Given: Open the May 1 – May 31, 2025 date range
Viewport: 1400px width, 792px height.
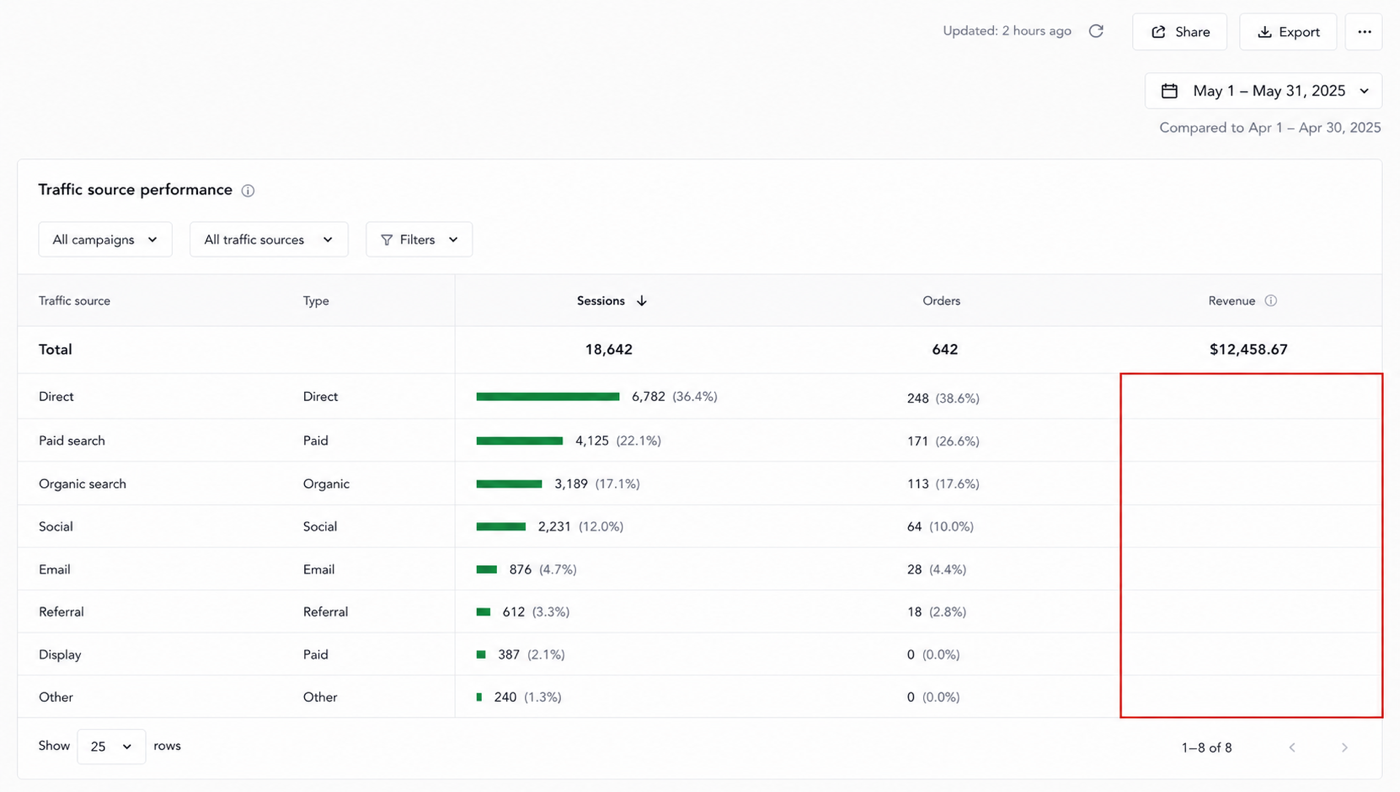Looking at the screenshot, I should click(1264, 91).
